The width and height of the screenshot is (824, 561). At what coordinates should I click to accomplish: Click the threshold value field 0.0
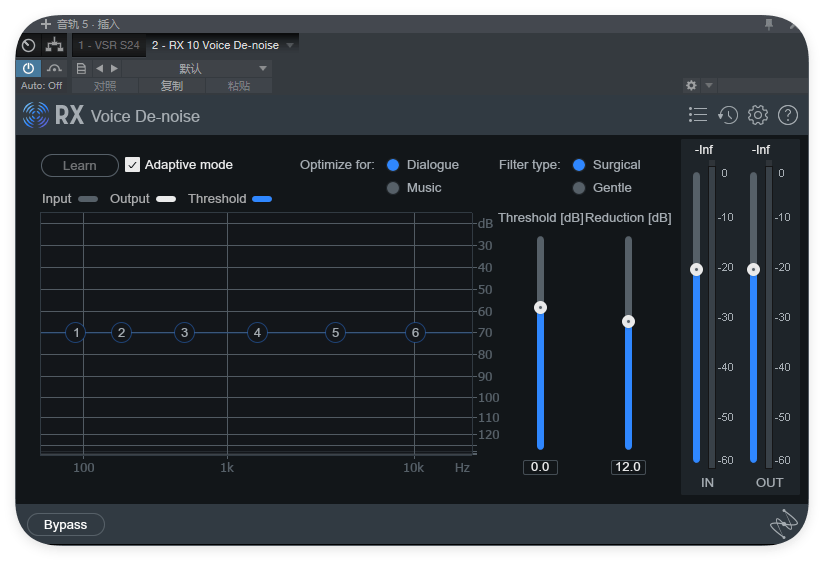pos(540,467)
